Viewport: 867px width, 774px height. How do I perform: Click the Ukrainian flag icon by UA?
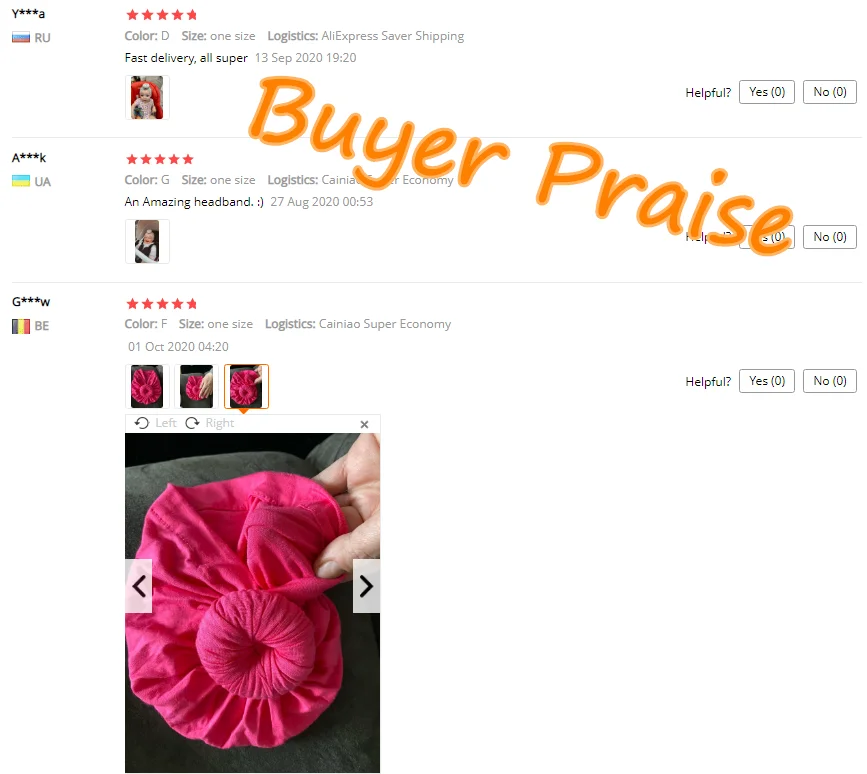coord(21,181)
